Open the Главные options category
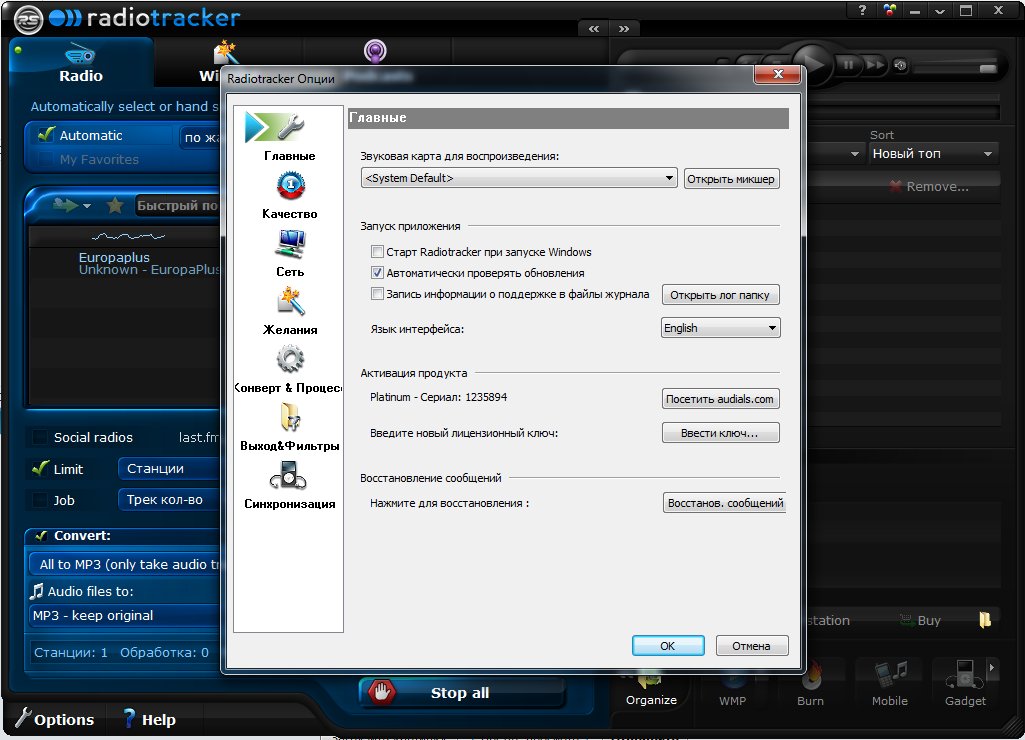 pos(288,136)
